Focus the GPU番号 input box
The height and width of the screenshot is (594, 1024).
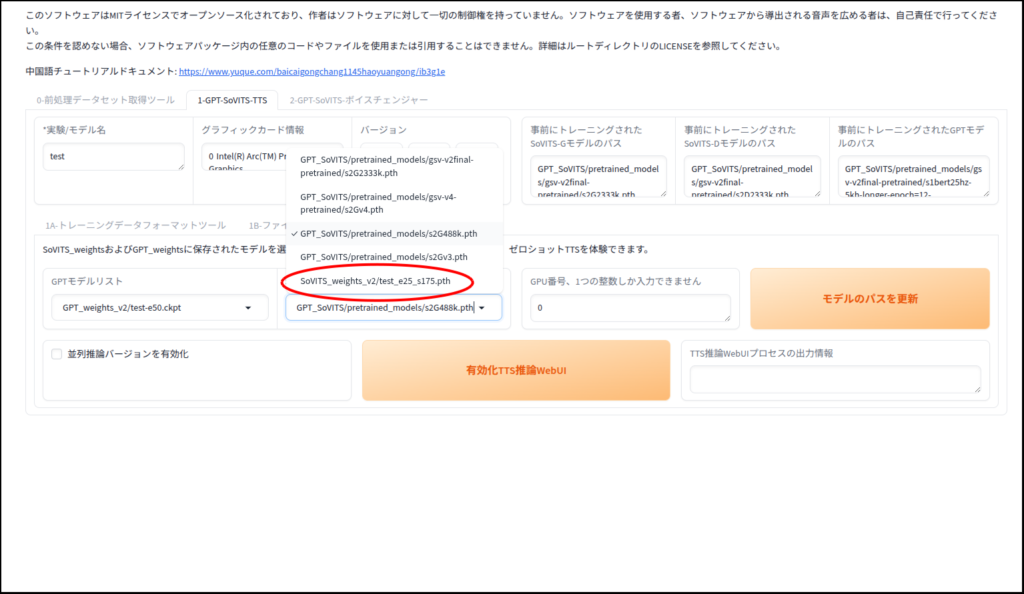pyautogui.click(x=629, y=308)
